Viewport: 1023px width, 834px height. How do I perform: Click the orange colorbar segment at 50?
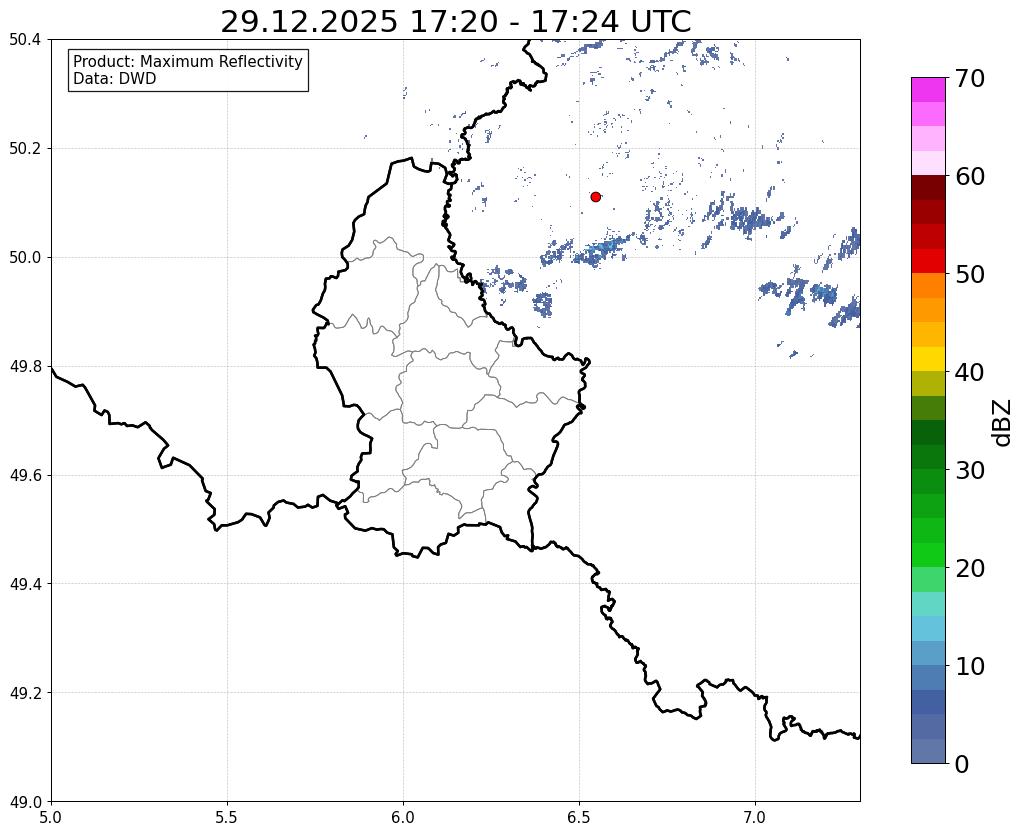click(928, 285)
